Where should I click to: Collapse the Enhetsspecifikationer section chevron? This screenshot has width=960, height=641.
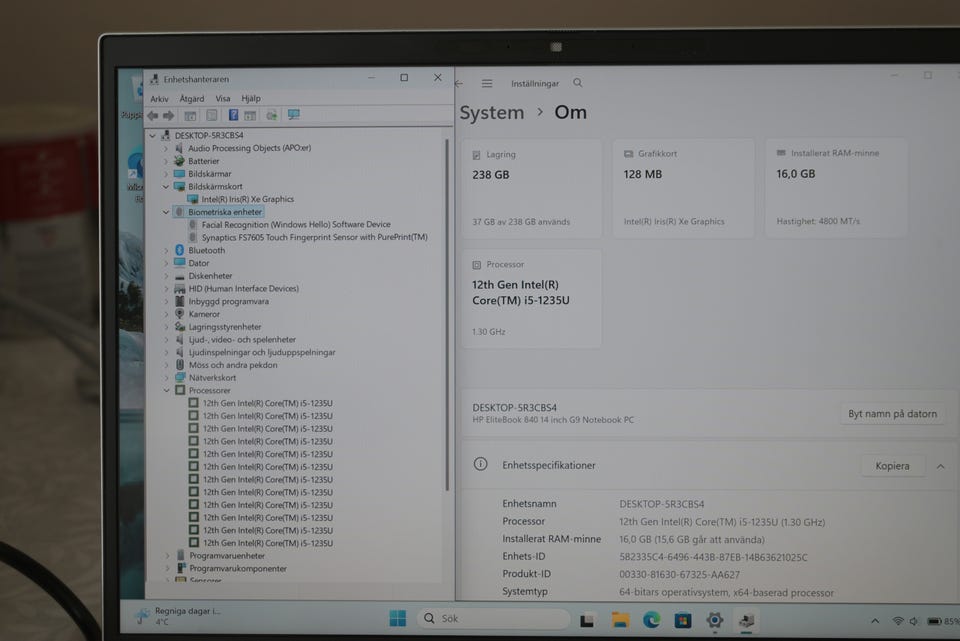[940, 466]
